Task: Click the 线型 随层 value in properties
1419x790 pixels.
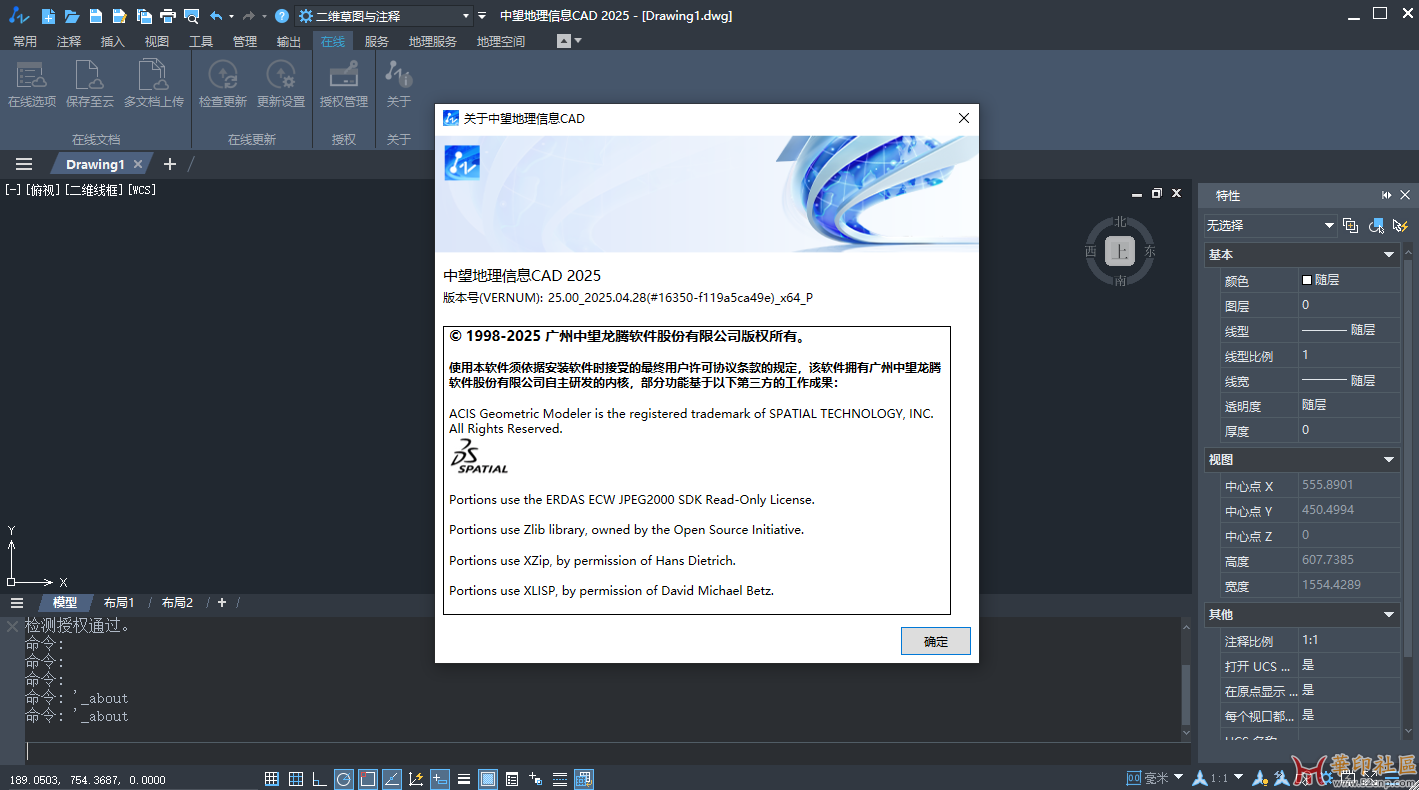Action: point(1350,330)
